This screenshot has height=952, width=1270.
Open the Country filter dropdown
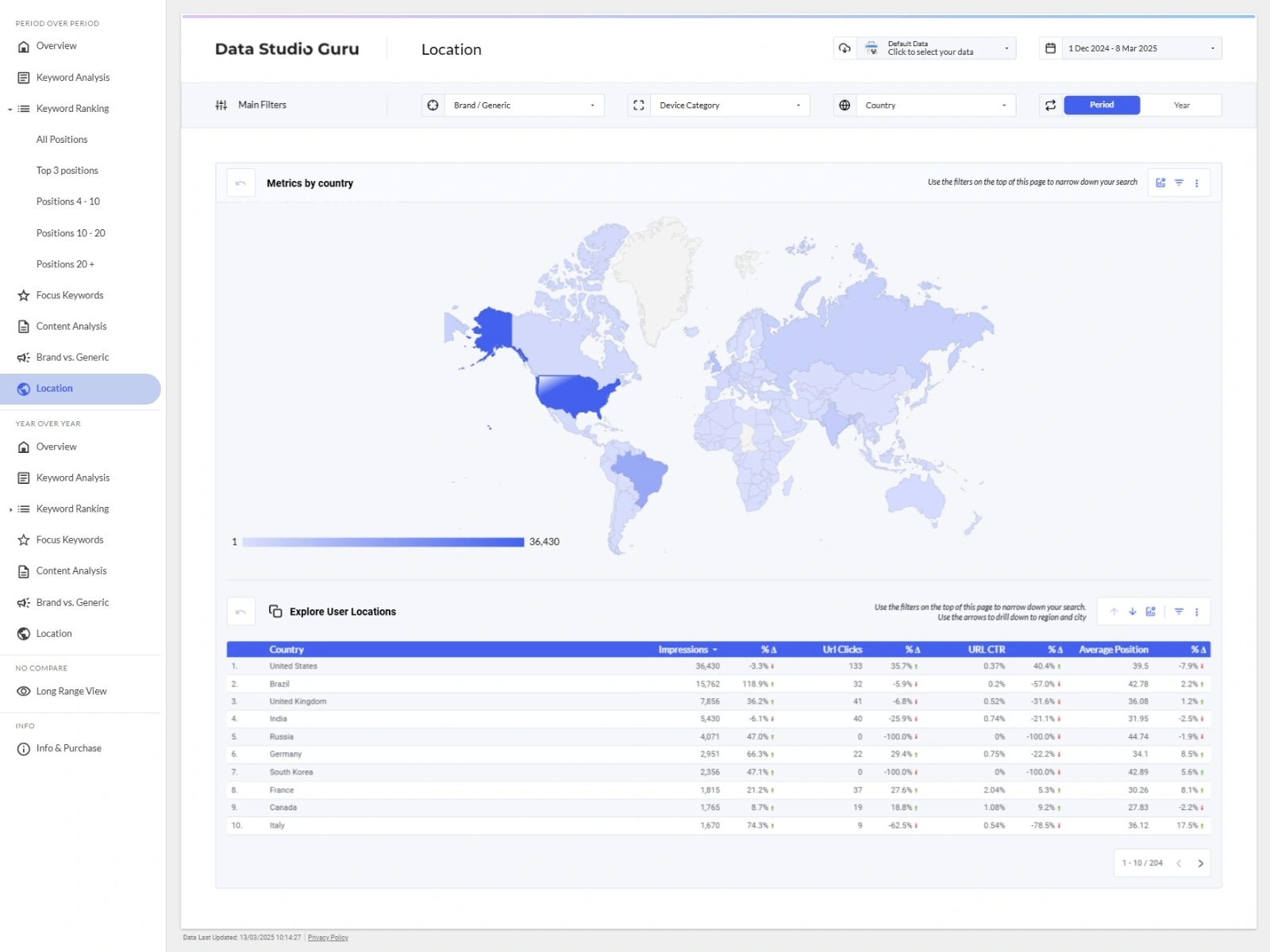pyautogui.click(x=935, y=106)
